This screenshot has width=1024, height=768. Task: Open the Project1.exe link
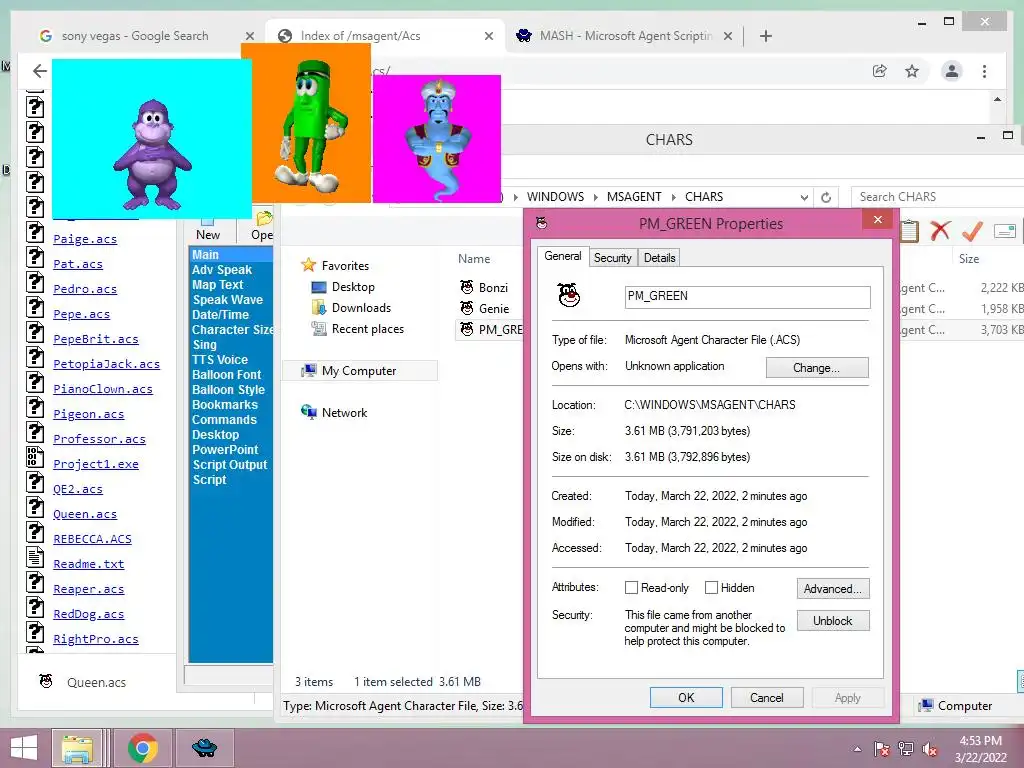pyautogui.click(x=95, y=464)
